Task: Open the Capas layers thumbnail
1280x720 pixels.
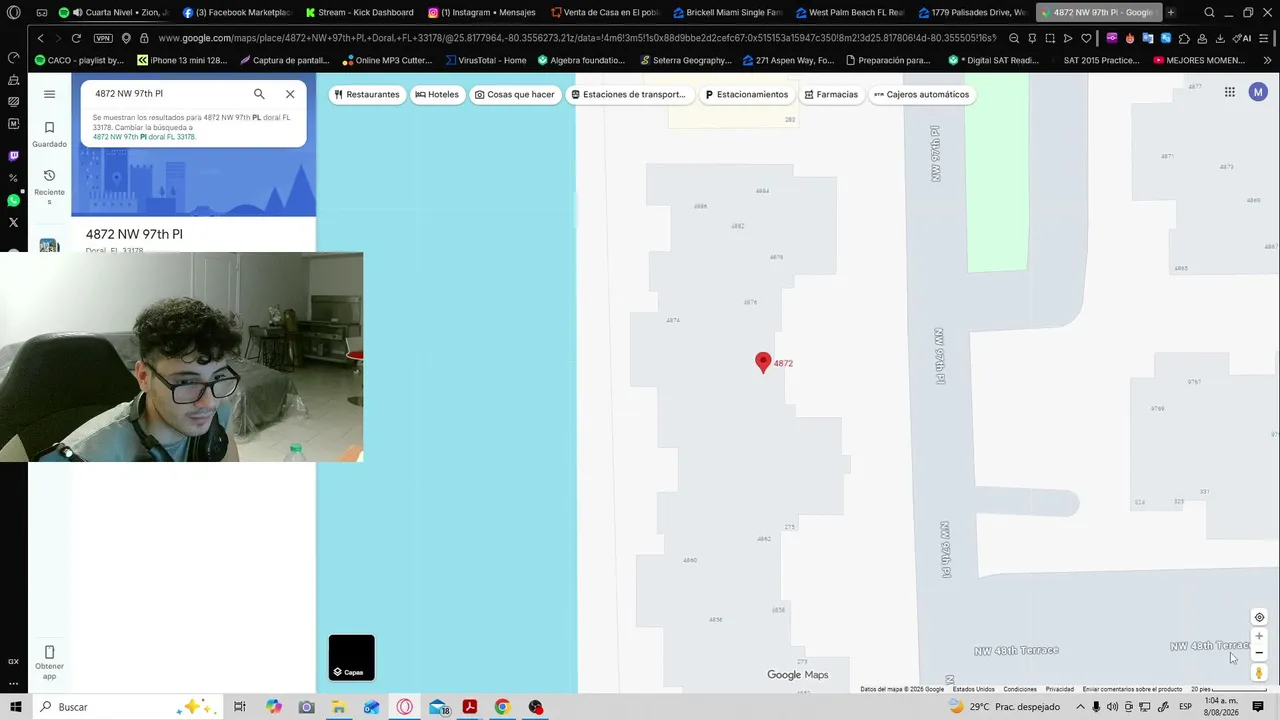Action: click(351, 657)
